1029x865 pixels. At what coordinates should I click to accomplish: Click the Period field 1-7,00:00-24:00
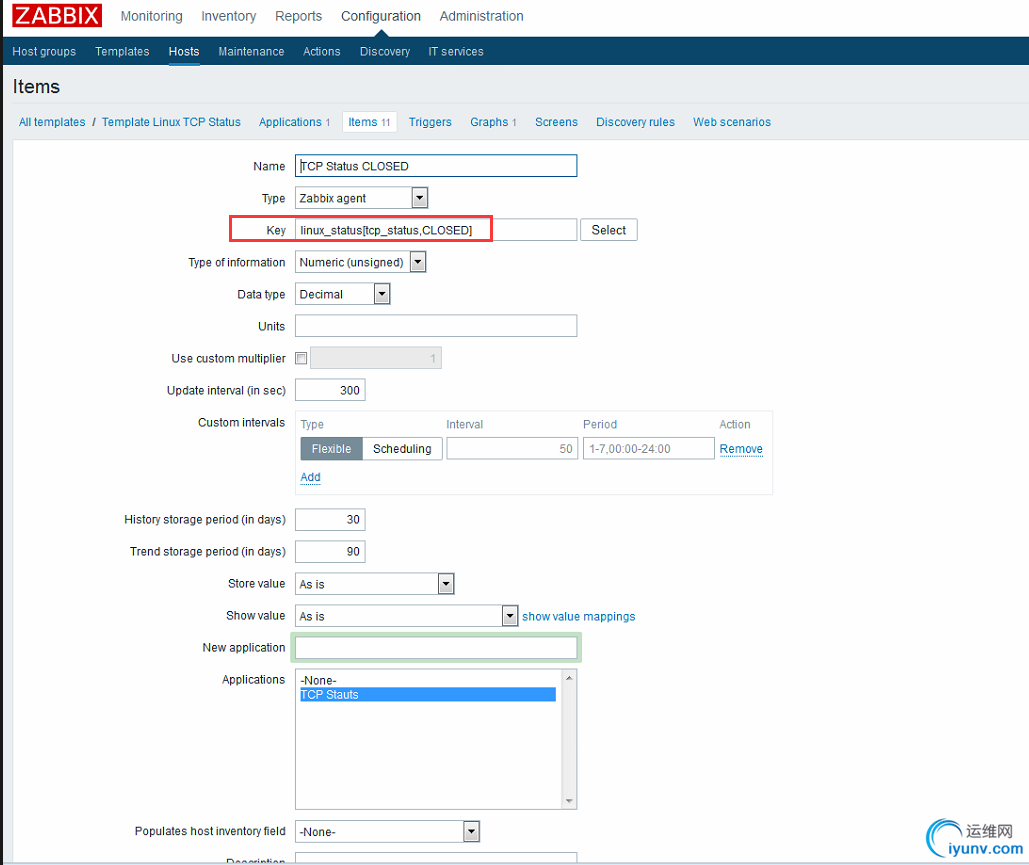click(x=648, y=449)
